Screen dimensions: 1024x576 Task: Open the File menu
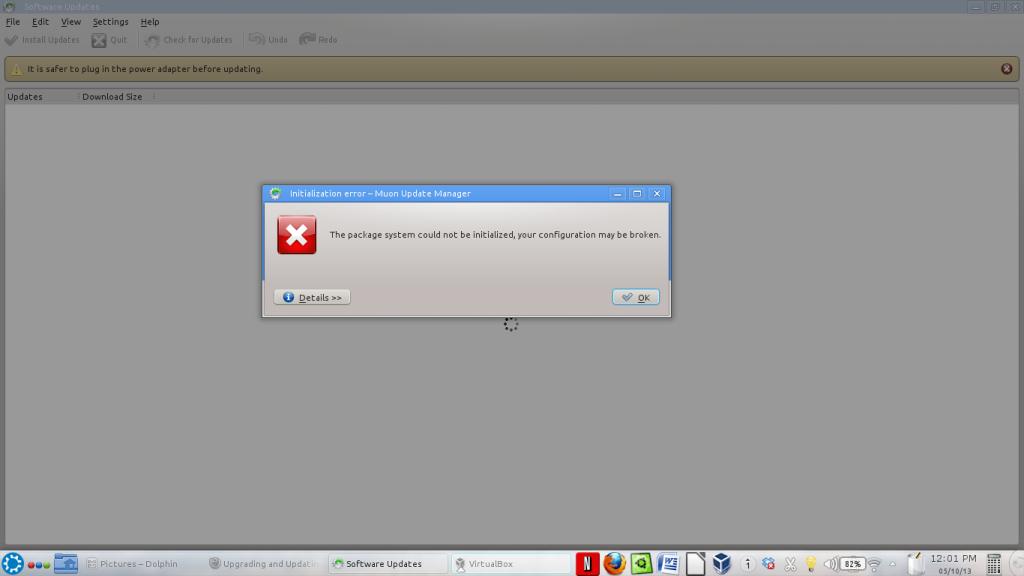(x=13, y=22)
